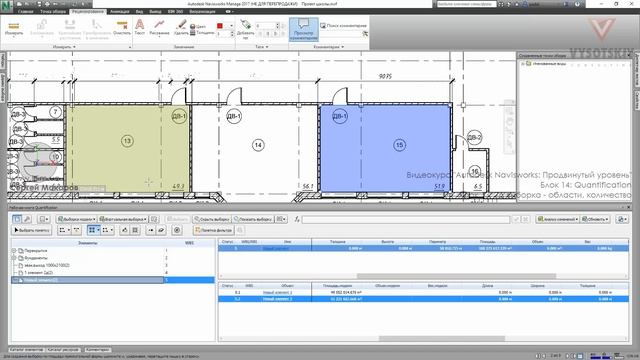Click the tag ID number field

(267, 26)
